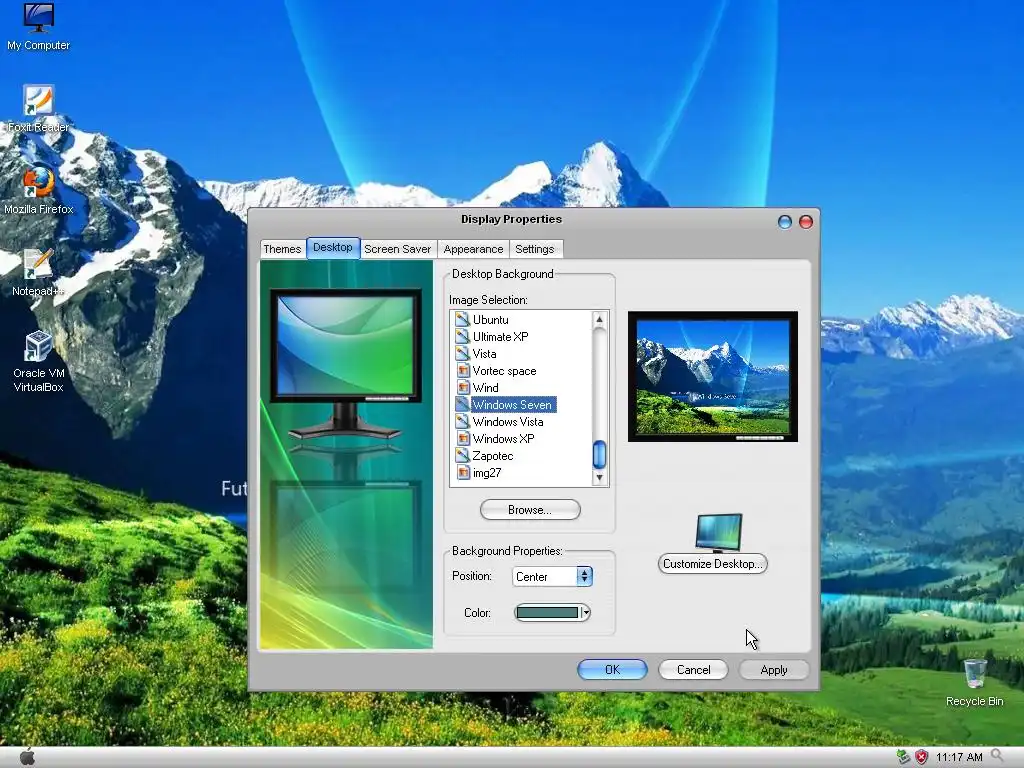1024x768 pixels.
Task: Open the Apple logo start menu
Action: (x=27, y=757)
